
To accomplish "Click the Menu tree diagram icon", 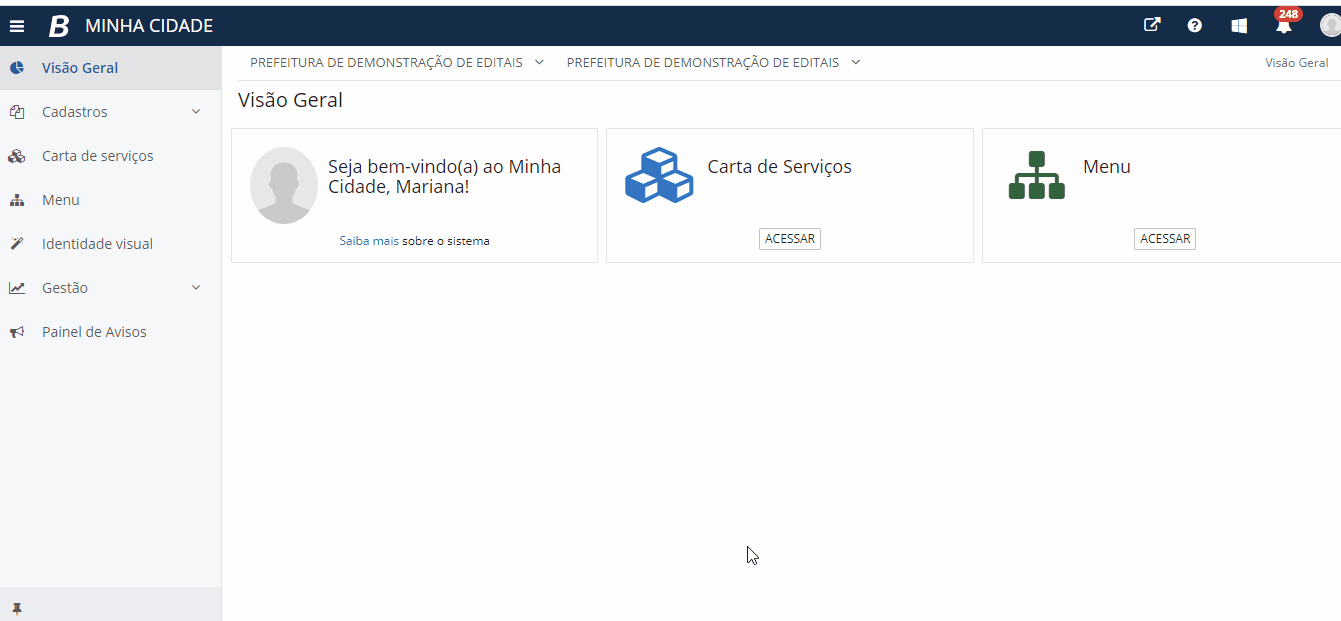I will [x=1037, y=175].
